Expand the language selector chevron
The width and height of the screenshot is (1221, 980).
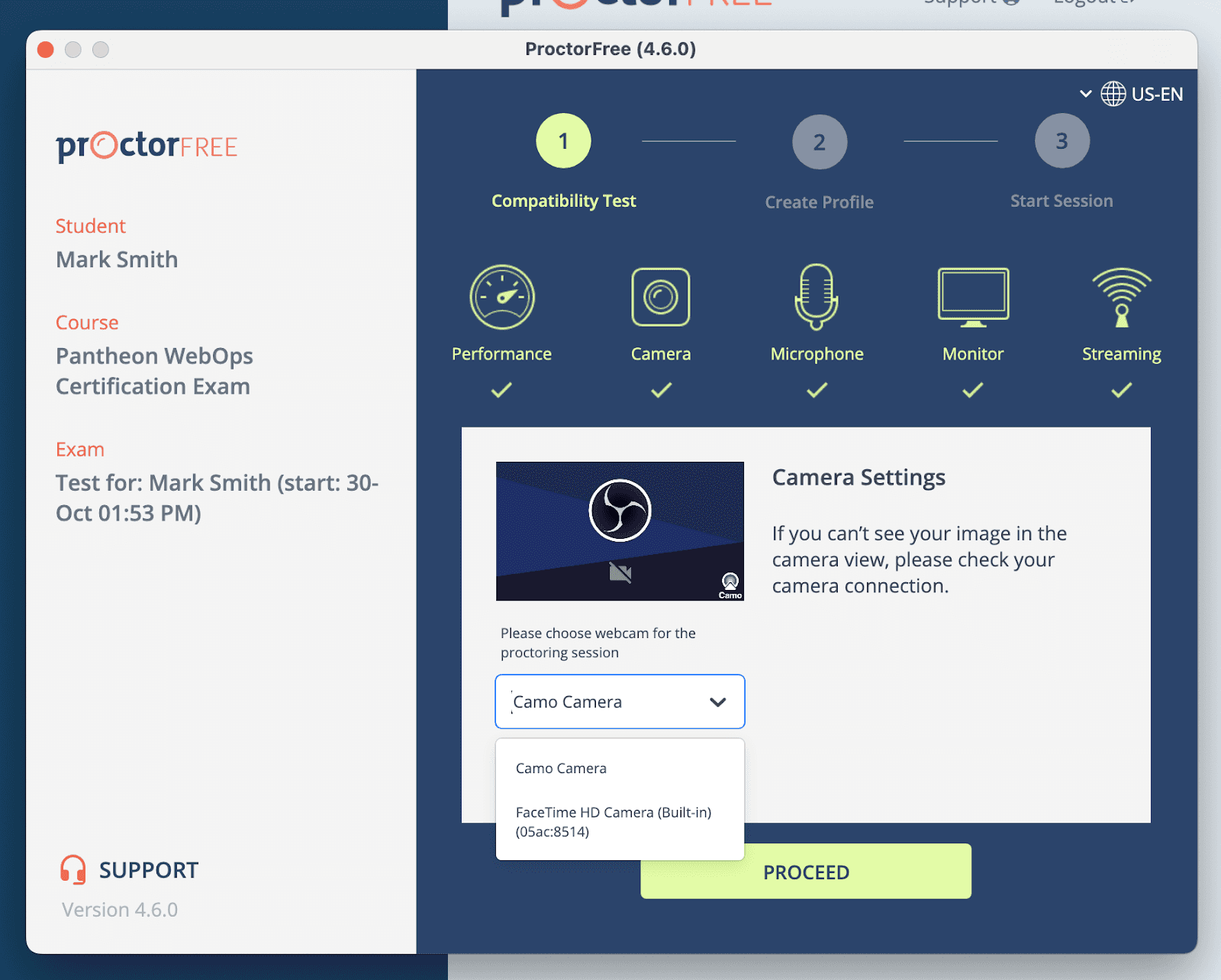click(x=1086, y=93)
